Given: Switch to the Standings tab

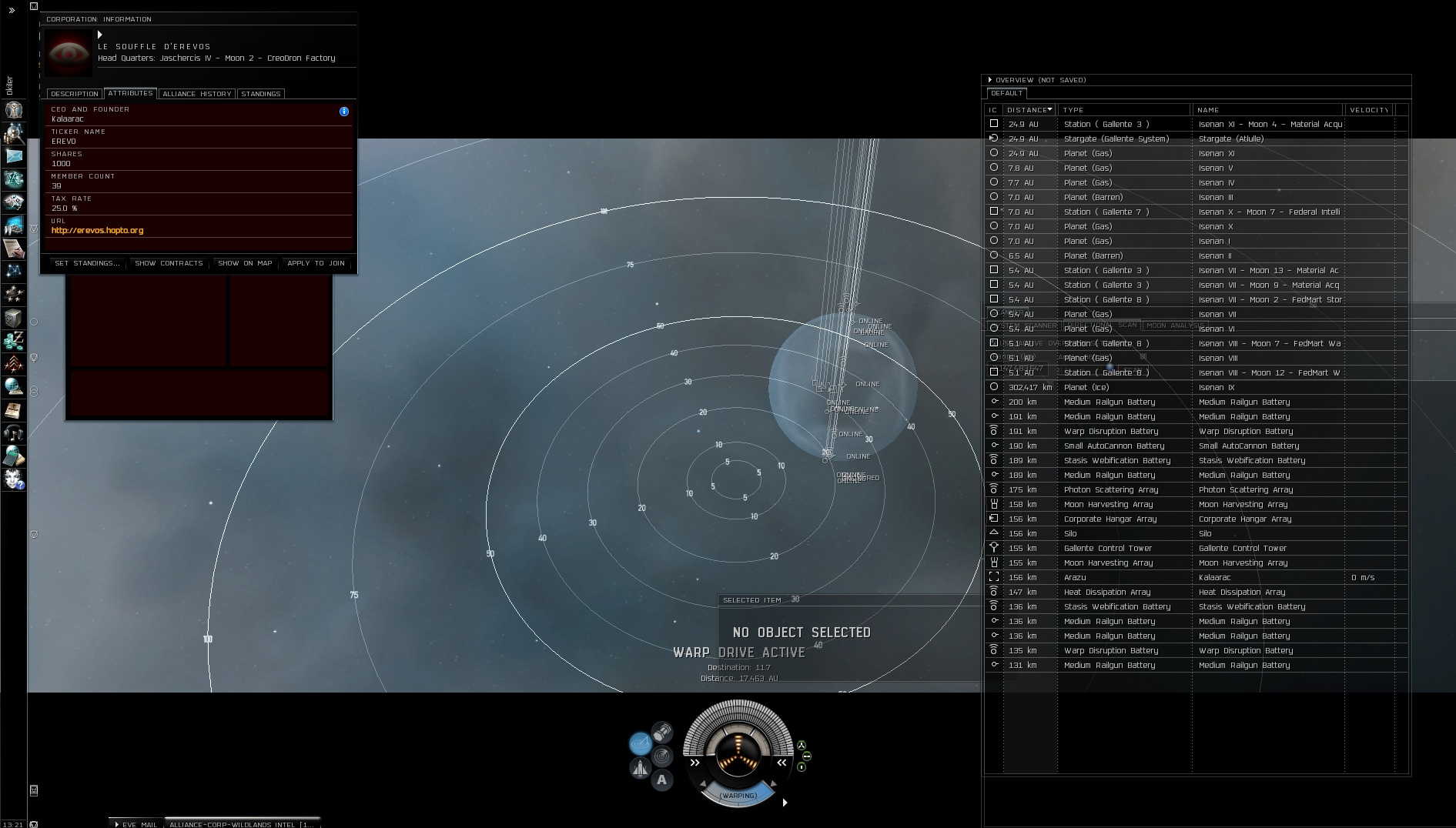Looking at the screenshot, I should 261,94.
